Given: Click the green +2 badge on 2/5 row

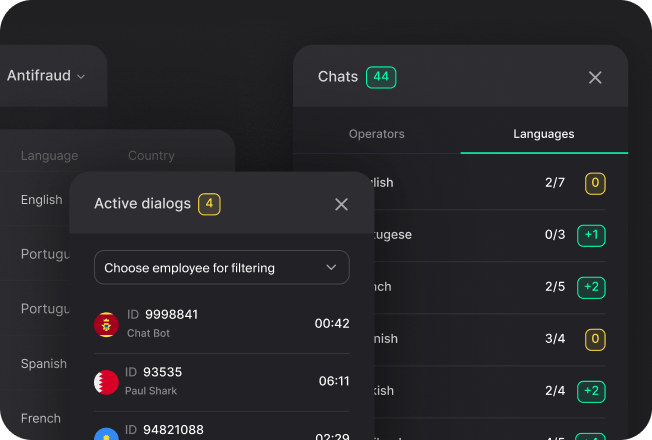Looking at the screenshot, I should (591, 287).
